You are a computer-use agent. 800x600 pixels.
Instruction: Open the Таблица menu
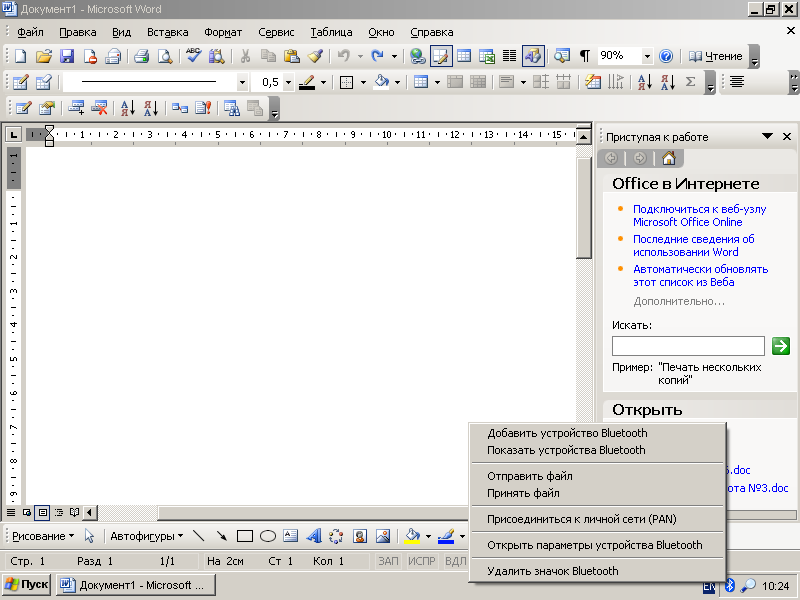point(331,32)
